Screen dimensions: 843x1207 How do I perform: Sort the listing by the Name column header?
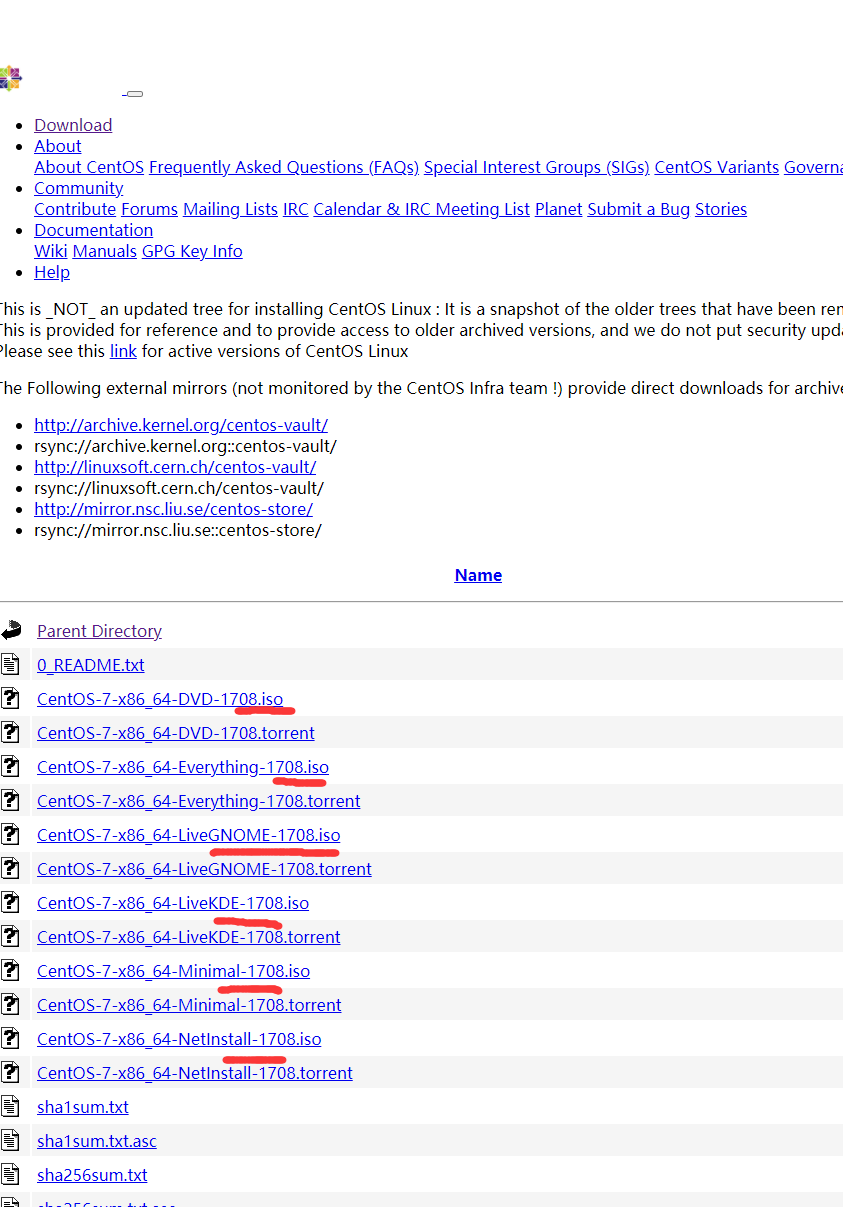pos(478,575)
